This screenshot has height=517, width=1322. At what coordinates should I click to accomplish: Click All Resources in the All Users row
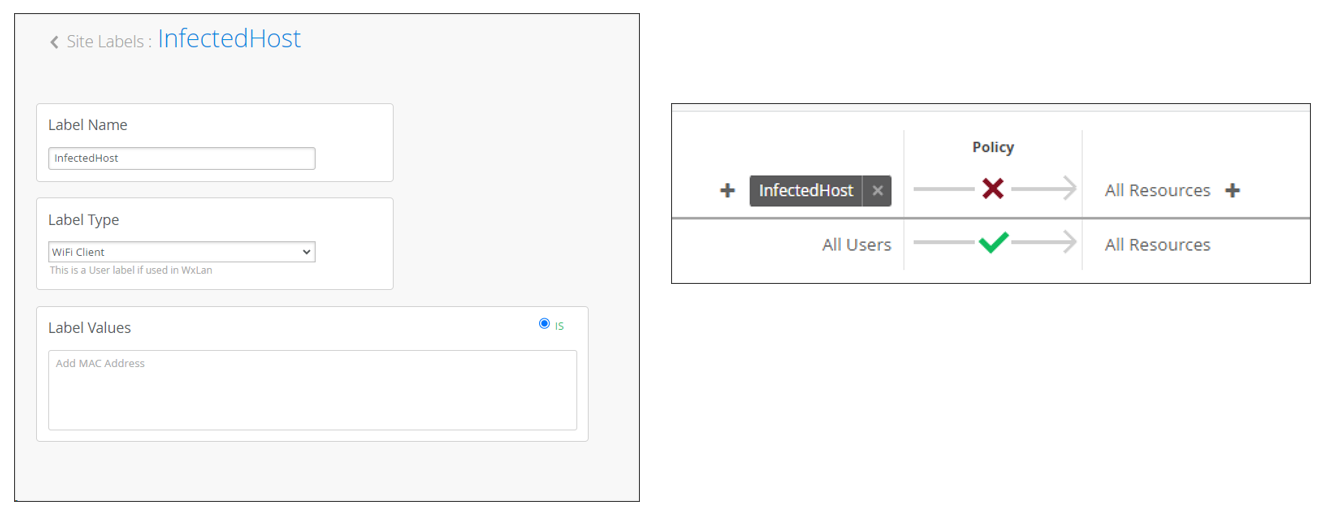pyautogui.click(x=1157, y=244)
